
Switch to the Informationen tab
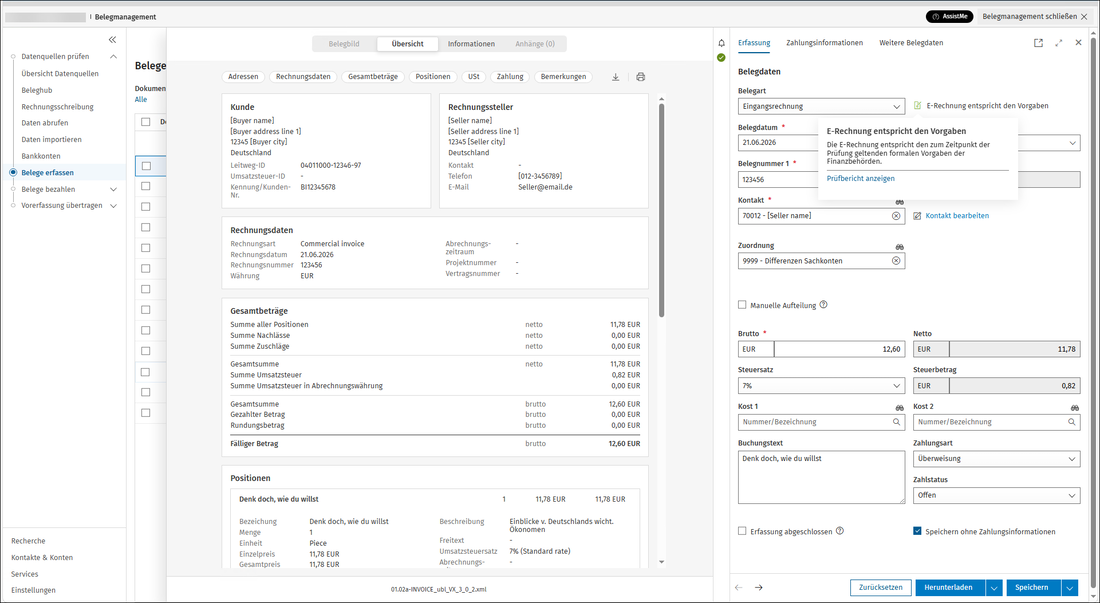click(471, 44)
